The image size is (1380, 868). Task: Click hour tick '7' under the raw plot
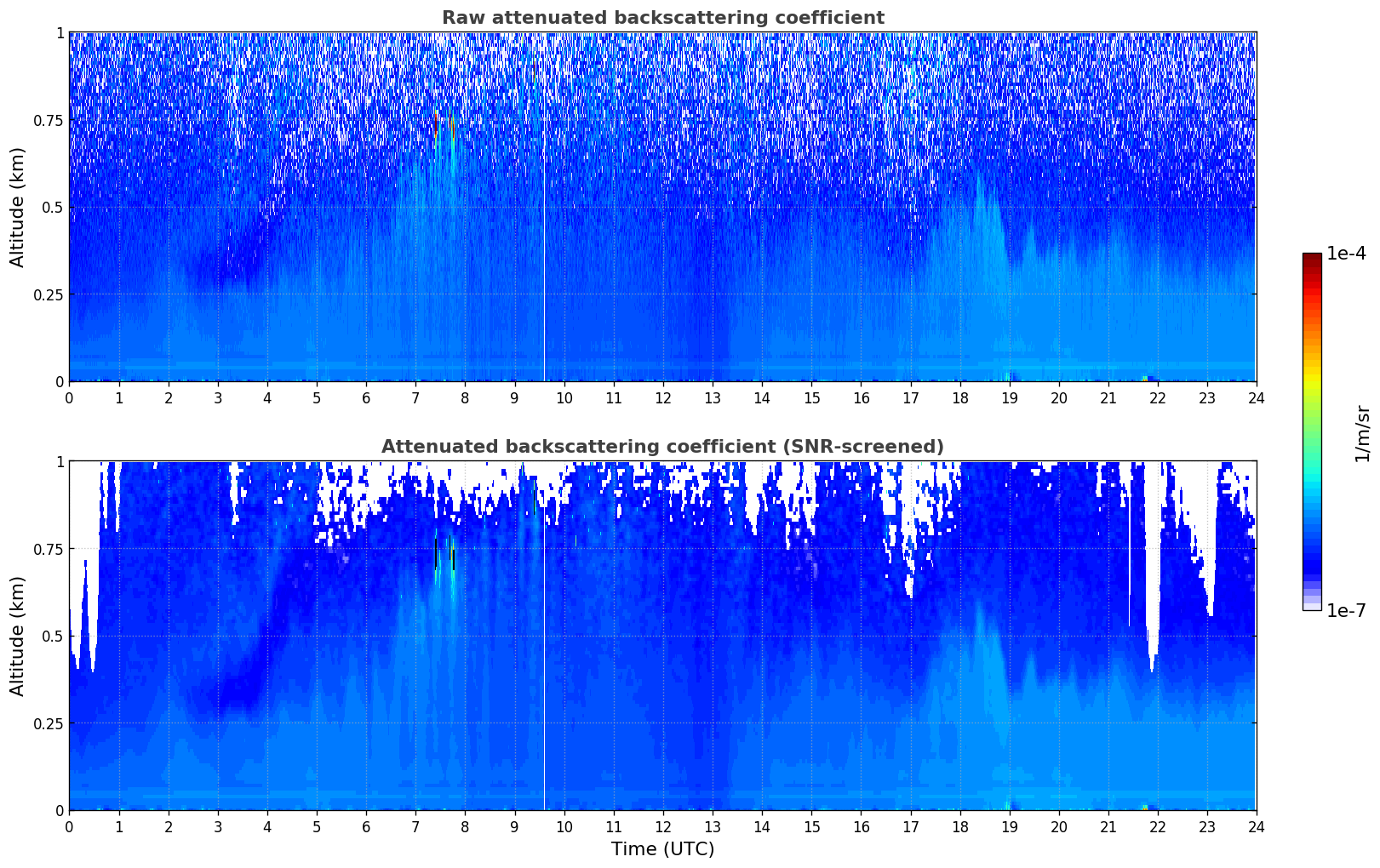415,397
